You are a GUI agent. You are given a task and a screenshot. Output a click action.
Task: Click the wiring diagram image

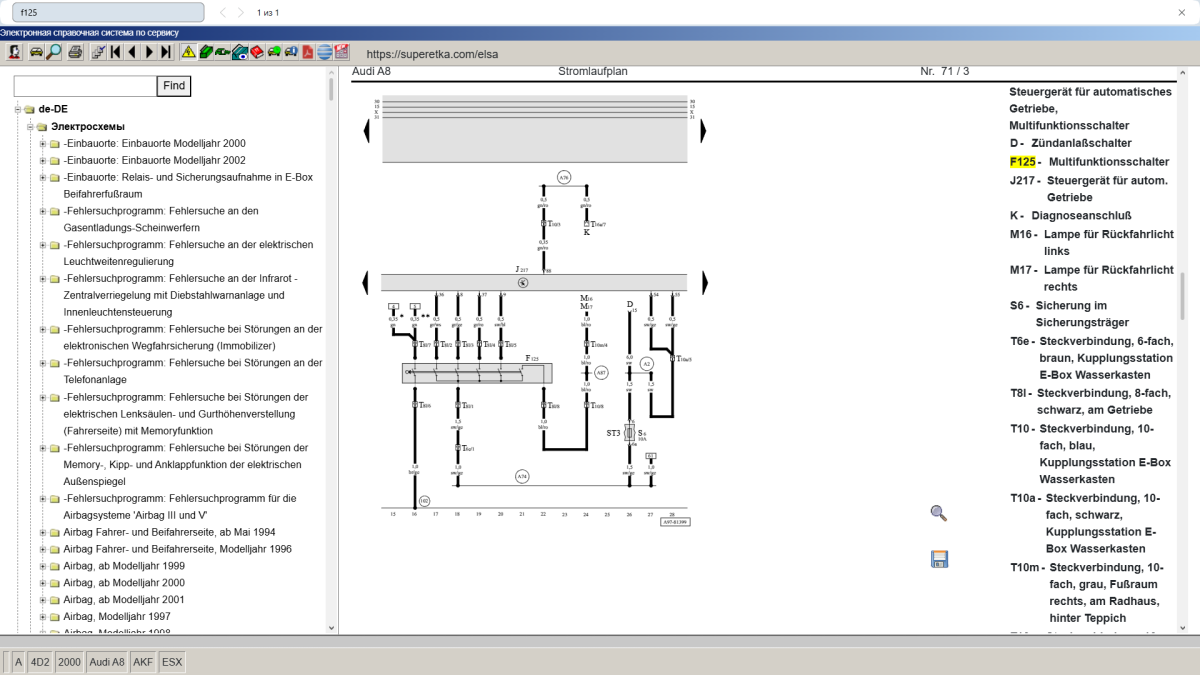point(535,310)
